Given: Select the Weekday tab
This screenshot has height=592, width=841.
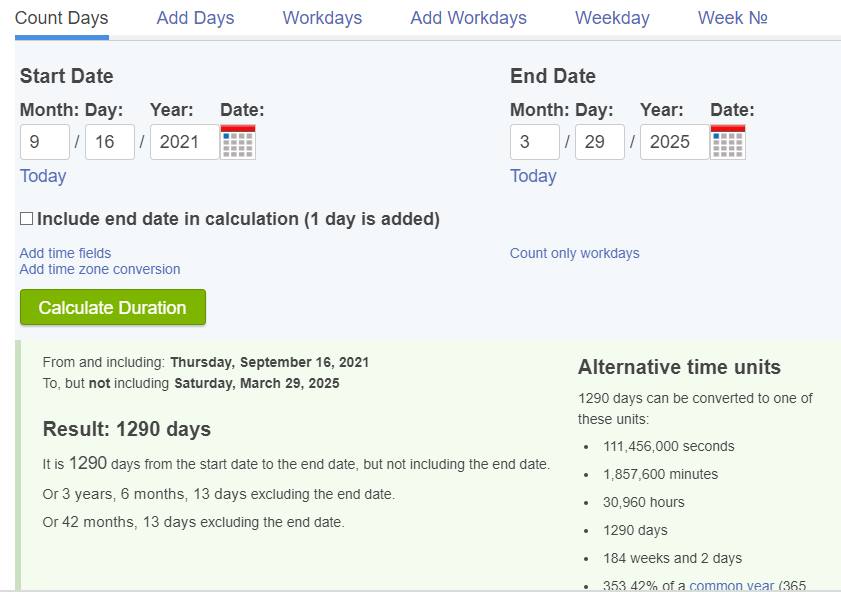Looking at the screenshot, I should coord(612,18).
